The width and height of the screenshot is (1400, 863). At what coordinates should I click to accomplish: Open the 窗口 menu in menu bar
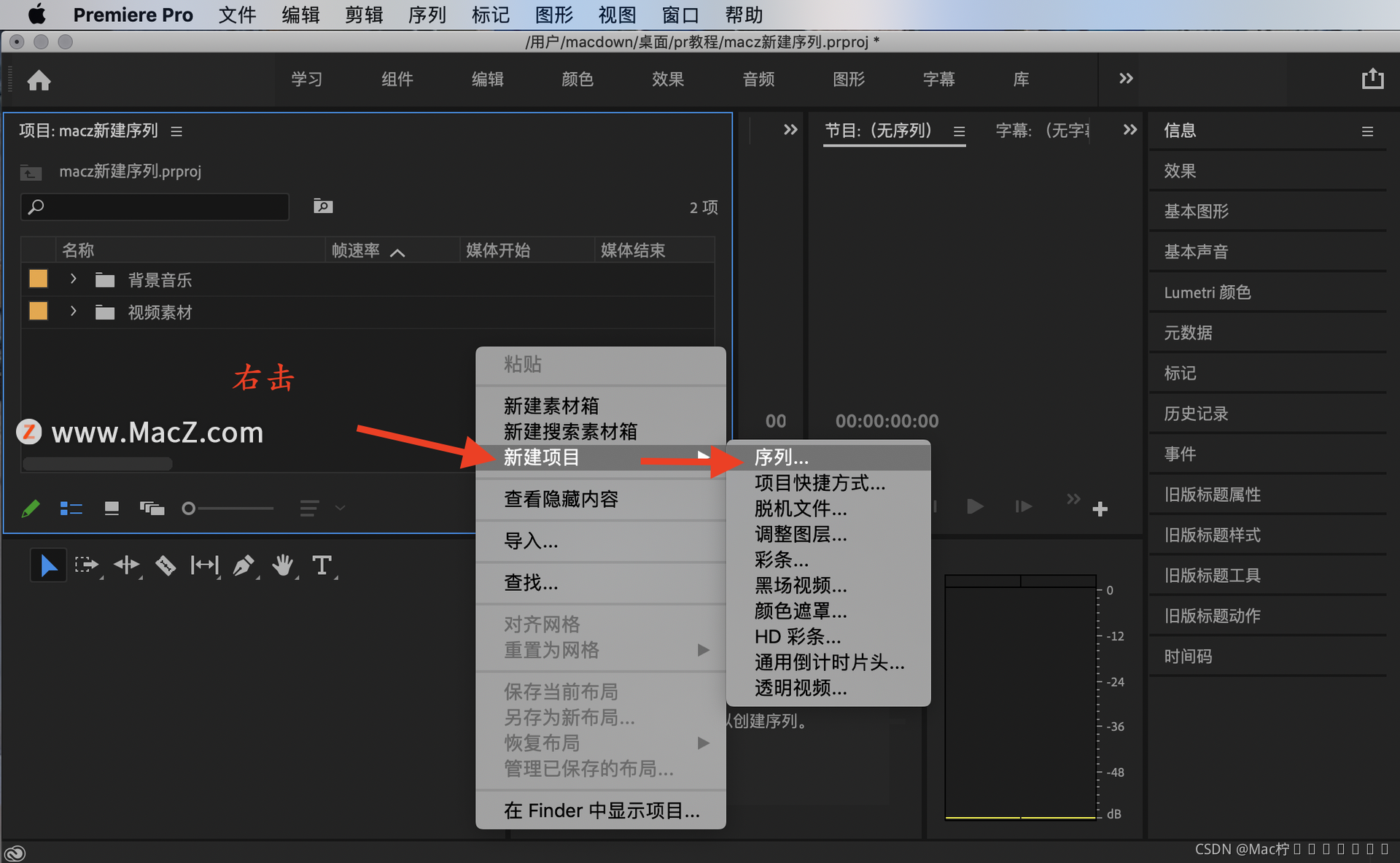(680, 15)
